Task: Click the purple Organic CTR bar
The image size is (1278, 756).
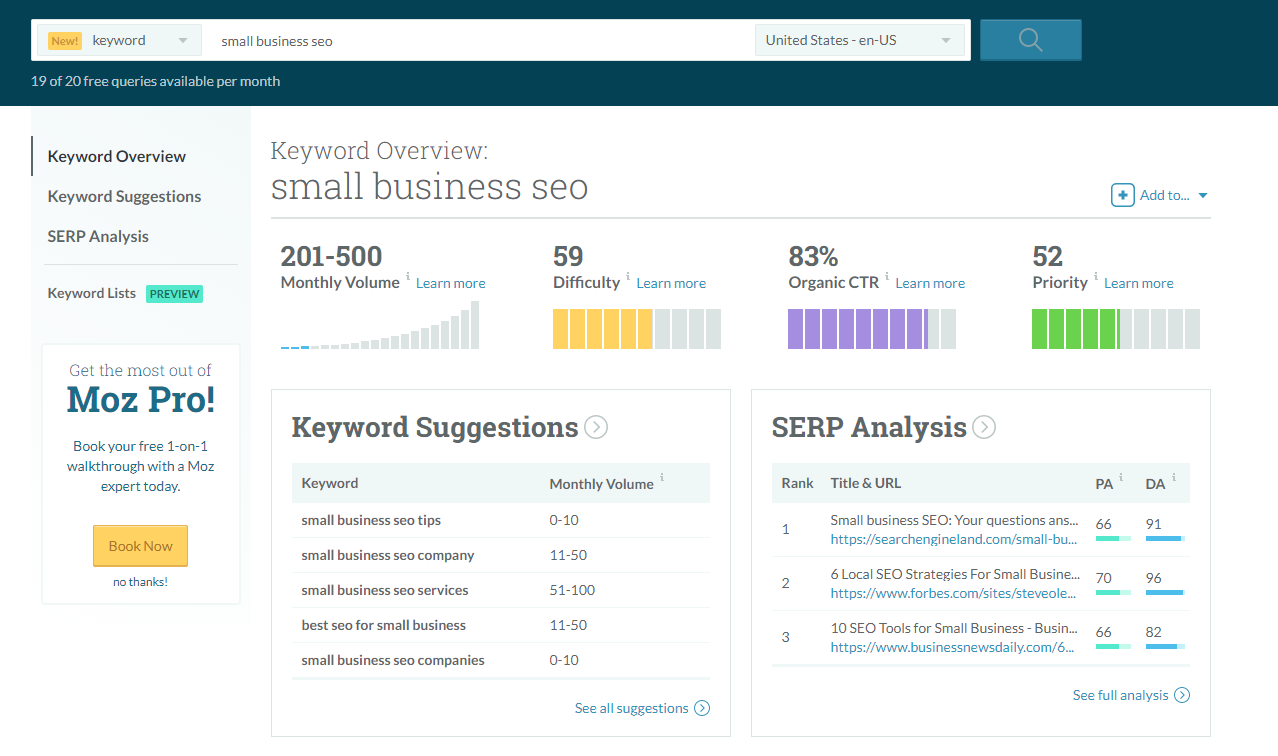Action: (872, 329)
